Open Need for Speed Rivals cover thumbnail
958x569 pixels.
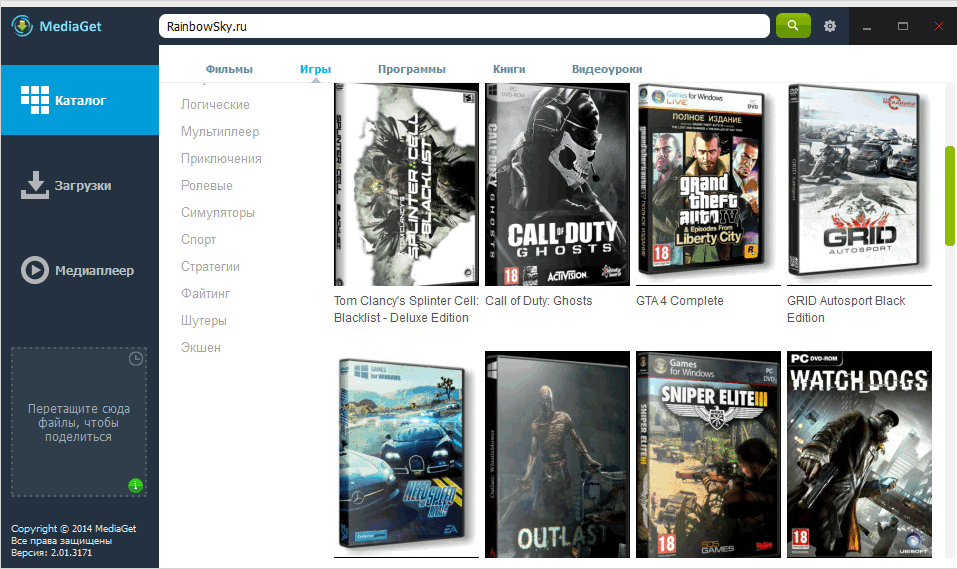tap(406, 454)
